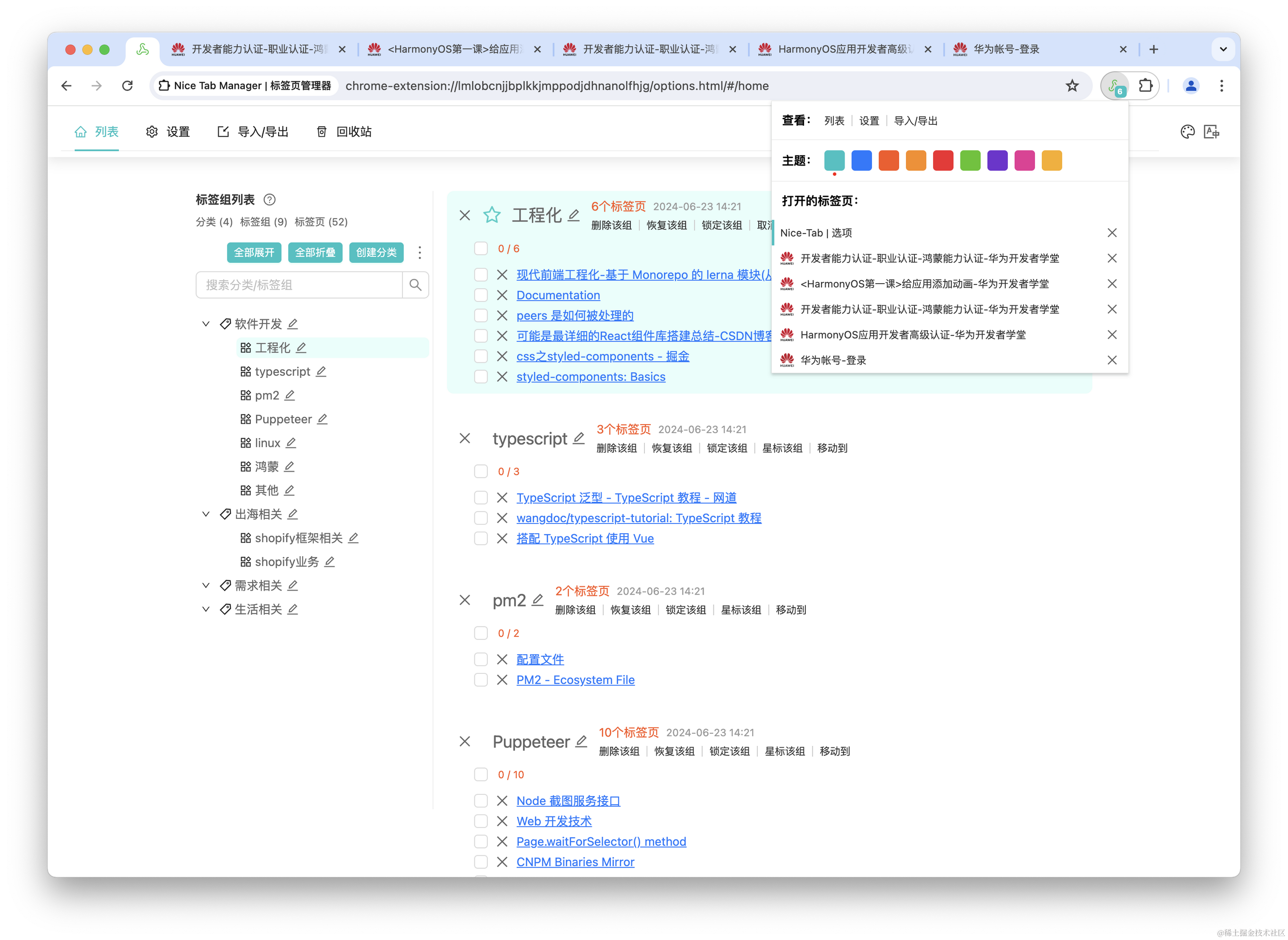Screen dimensions: 1288x940
Task: Check the PM2 - Ecosystem File checkbox
Action: [481, 679]
